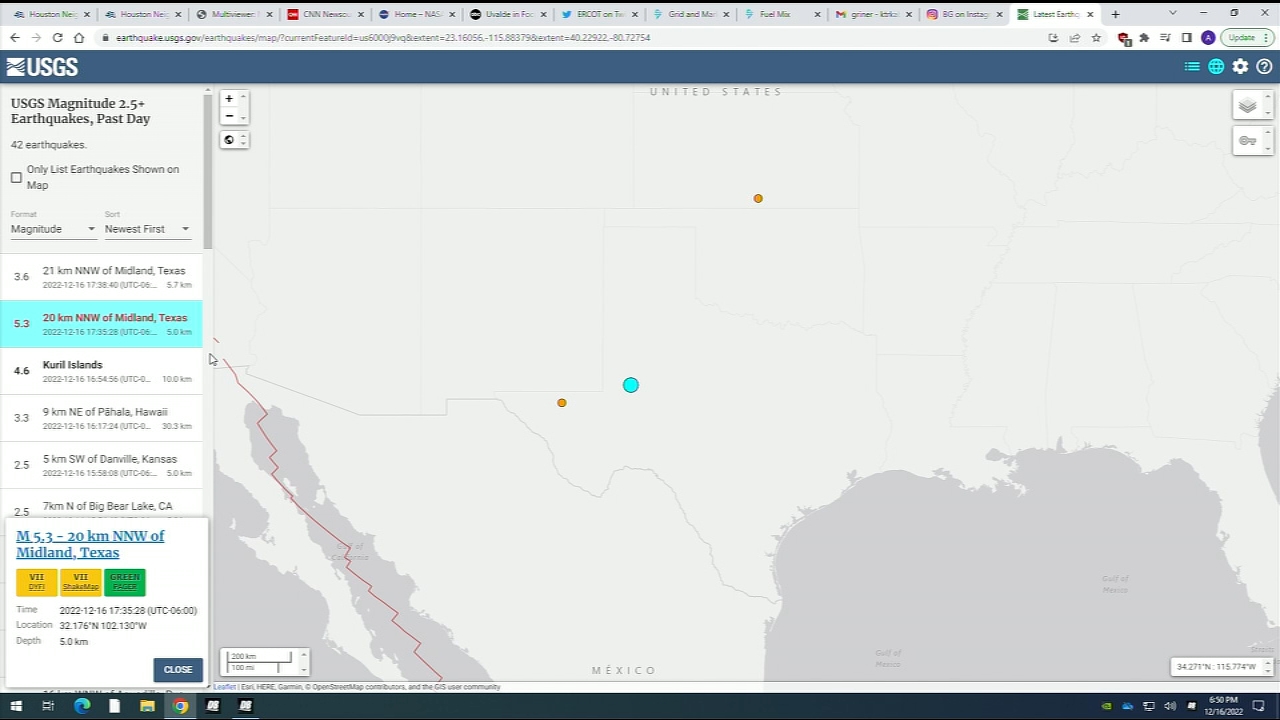1280x720 pixels.
Task: Open the map legend key icon
Action: point(1247,141)
